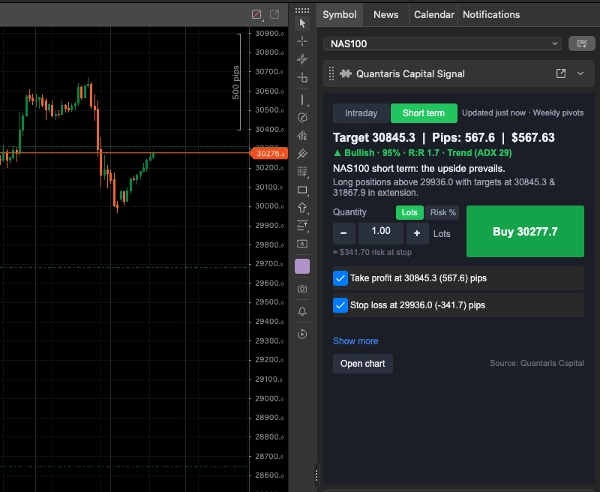Set quantity mode to Risk %

443,212
